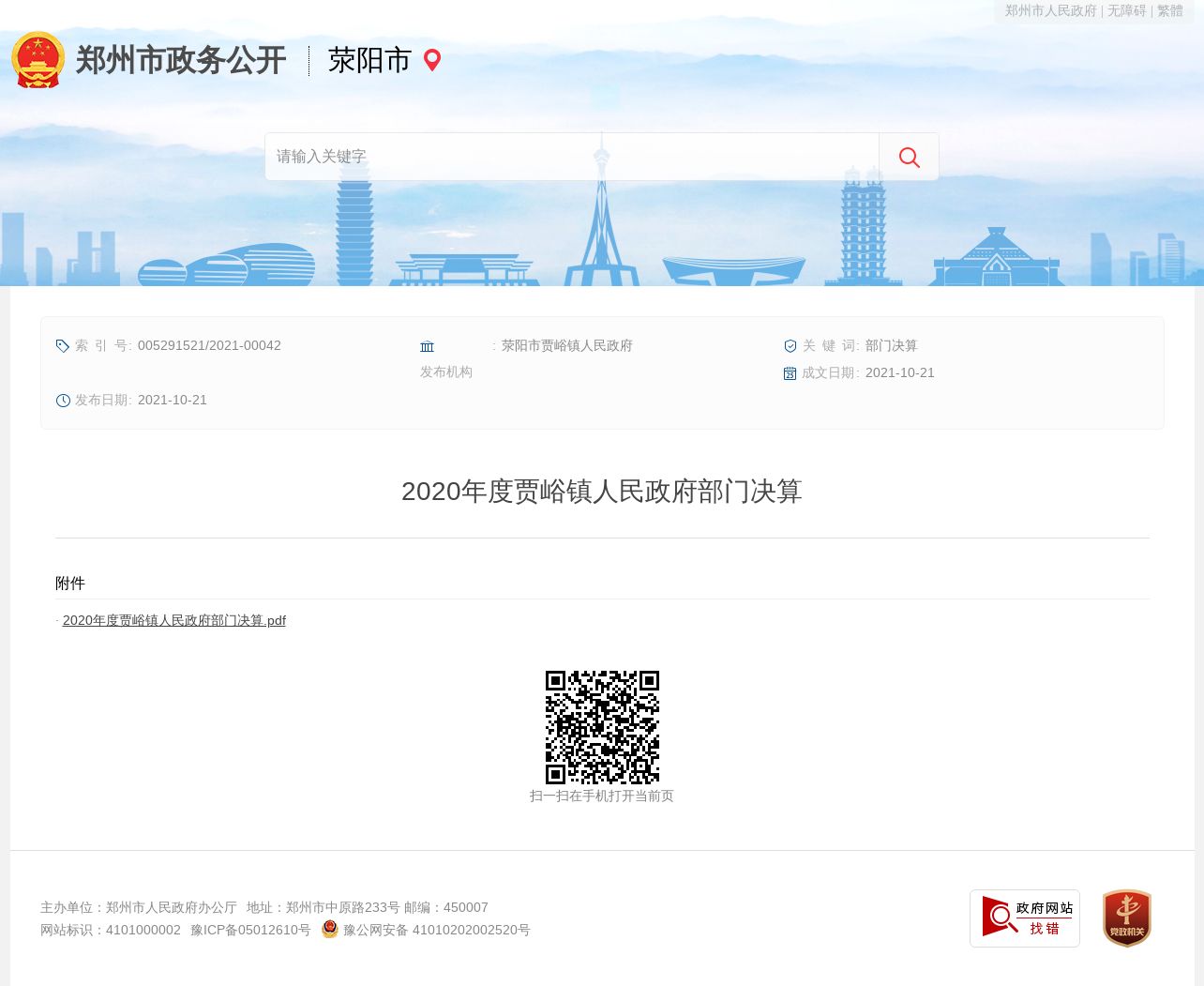Click keyword value 部门决算

tap(892, 345)
